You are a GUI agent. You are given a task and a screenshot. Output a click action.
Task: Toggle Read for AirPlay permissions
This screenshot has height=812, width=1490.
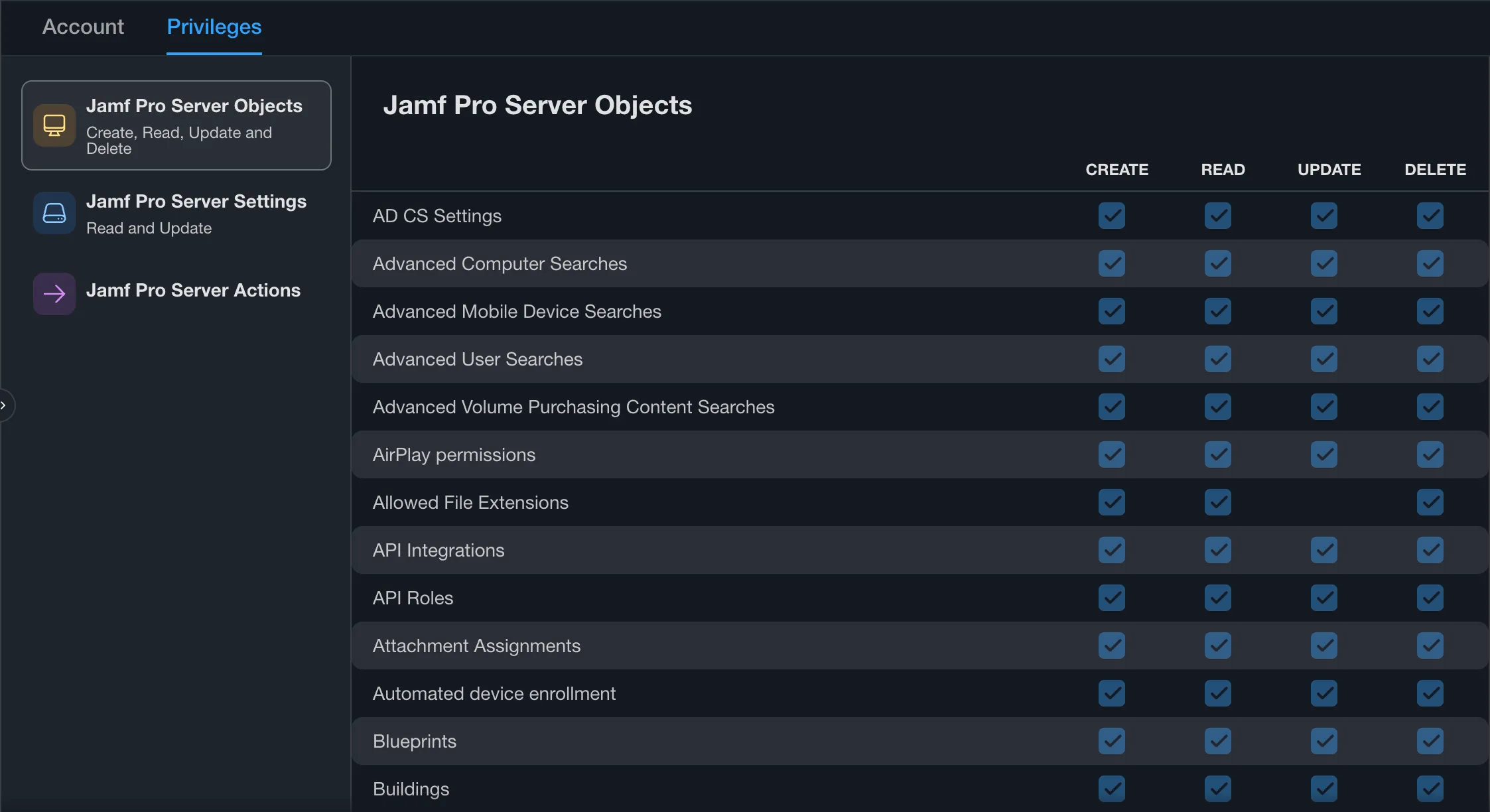tap(1218, 454)
